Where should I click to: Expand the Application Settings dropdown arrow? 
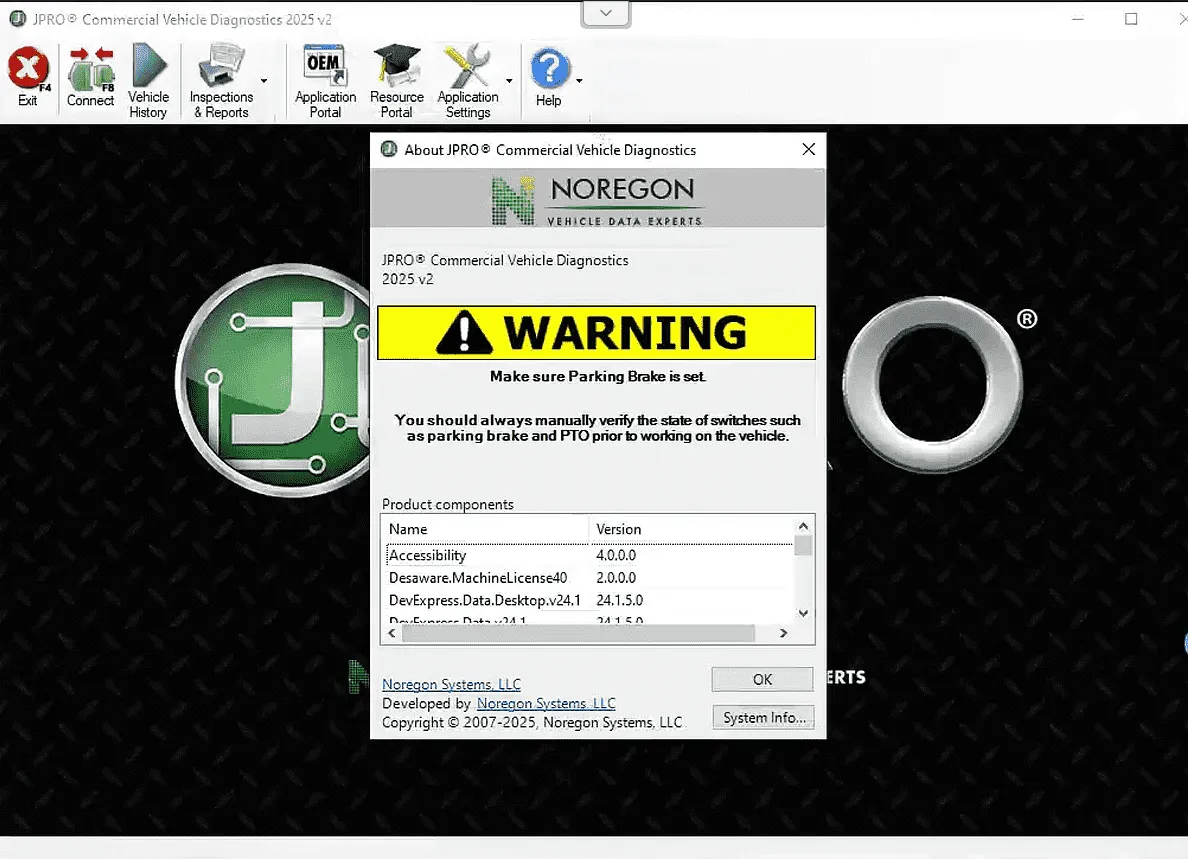[x=509, y=81]
